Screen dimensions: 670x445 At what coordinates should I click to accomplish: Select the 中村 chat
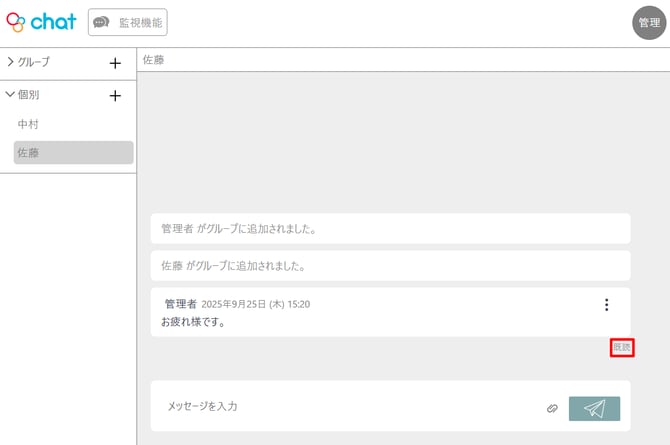[x=28, y=124]
